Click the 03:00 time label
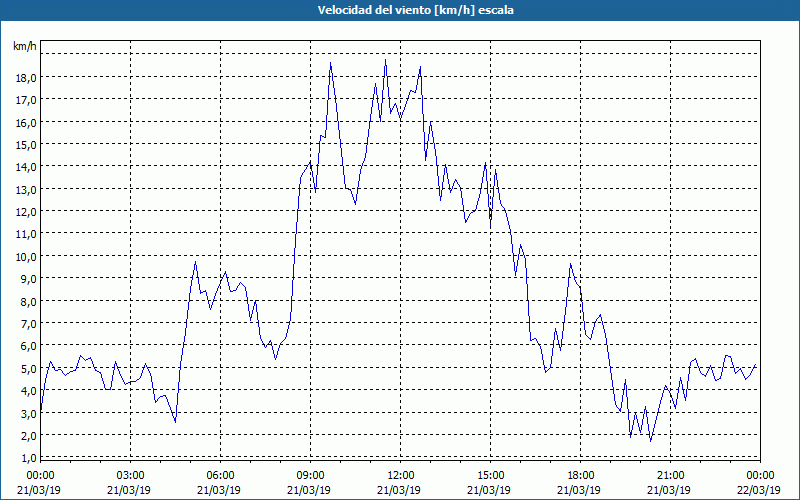The image size is (800, 500). point(131,476)
